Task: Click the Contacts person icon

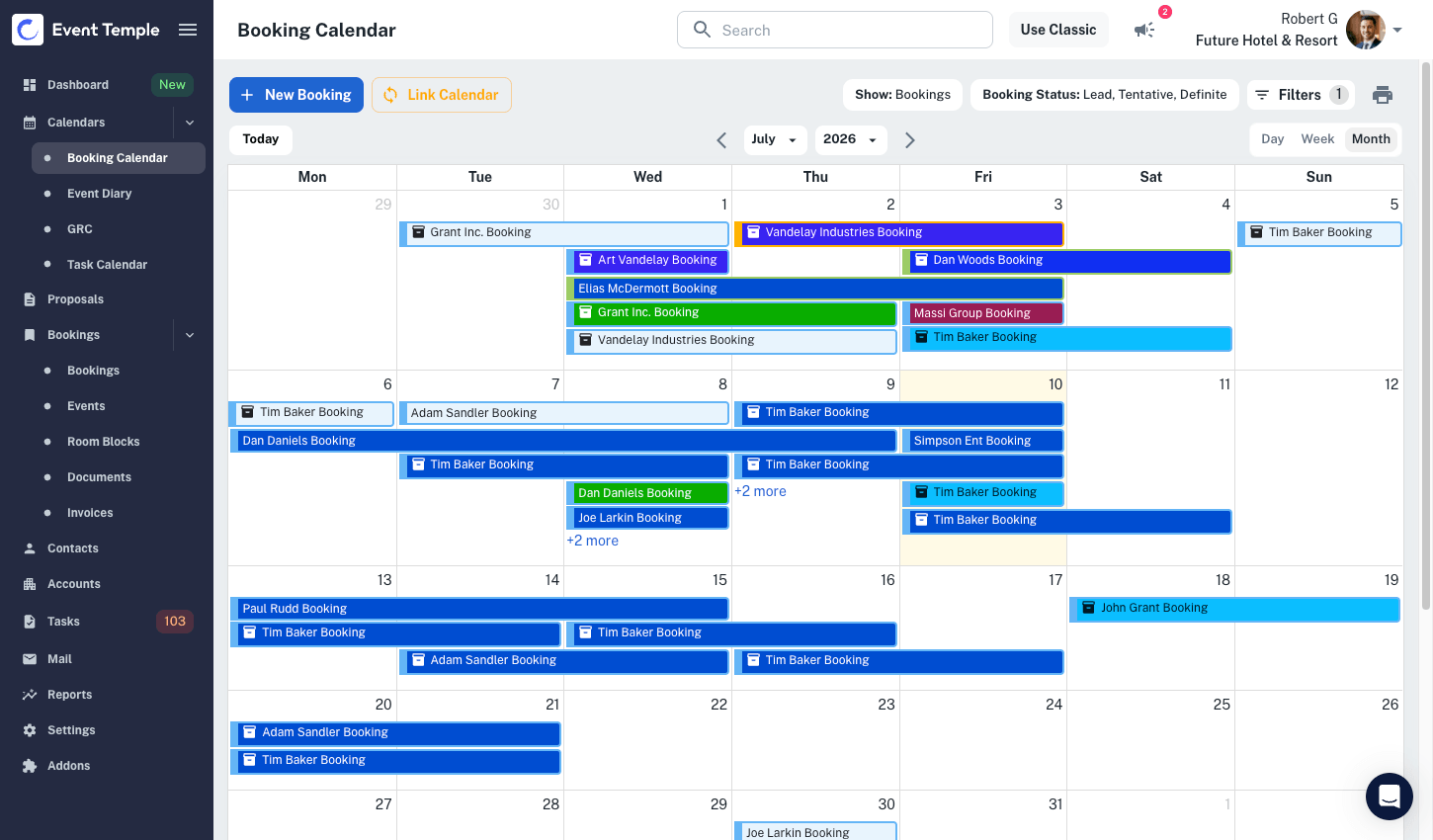Action: click(30, 548)
